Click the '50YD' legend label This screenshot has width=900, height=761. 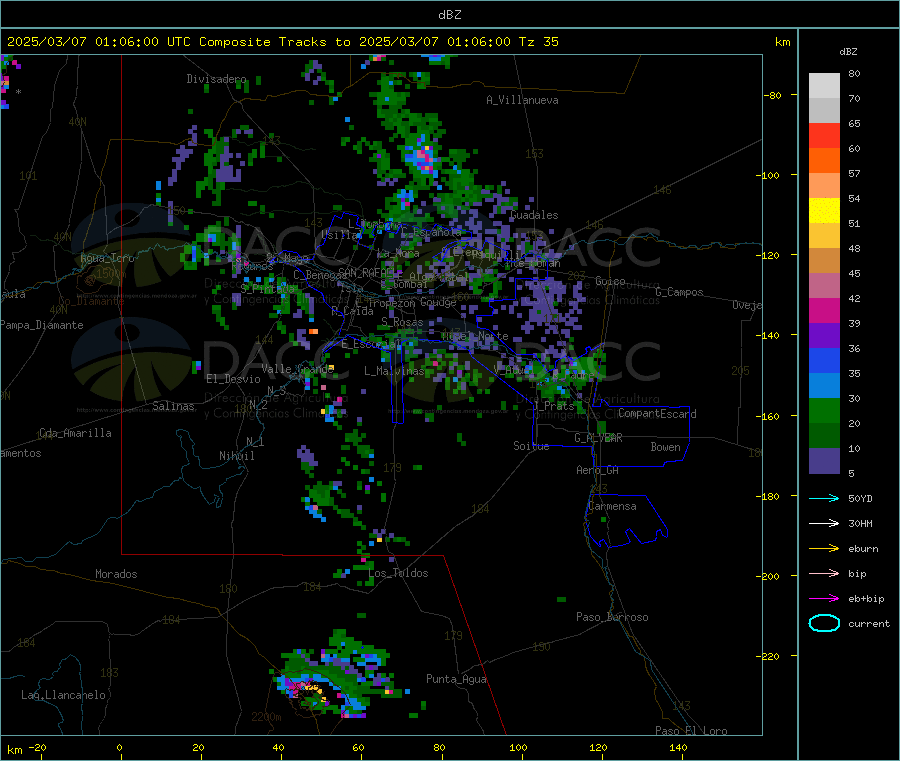coord(860,498)
